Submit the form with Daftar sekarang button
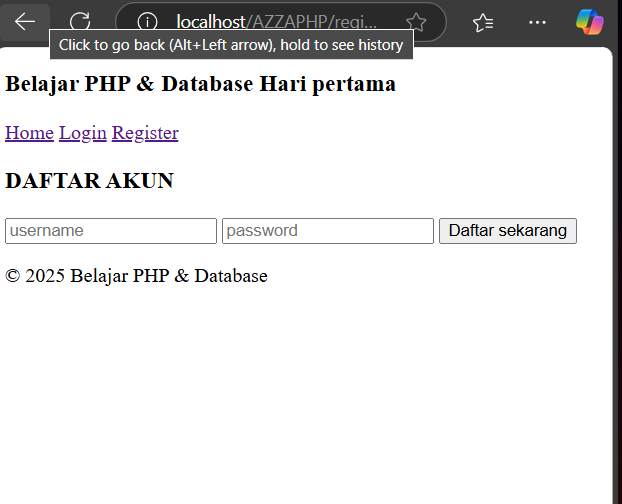The width and height of the screenshot is (622, 504). tap(508, 231)
